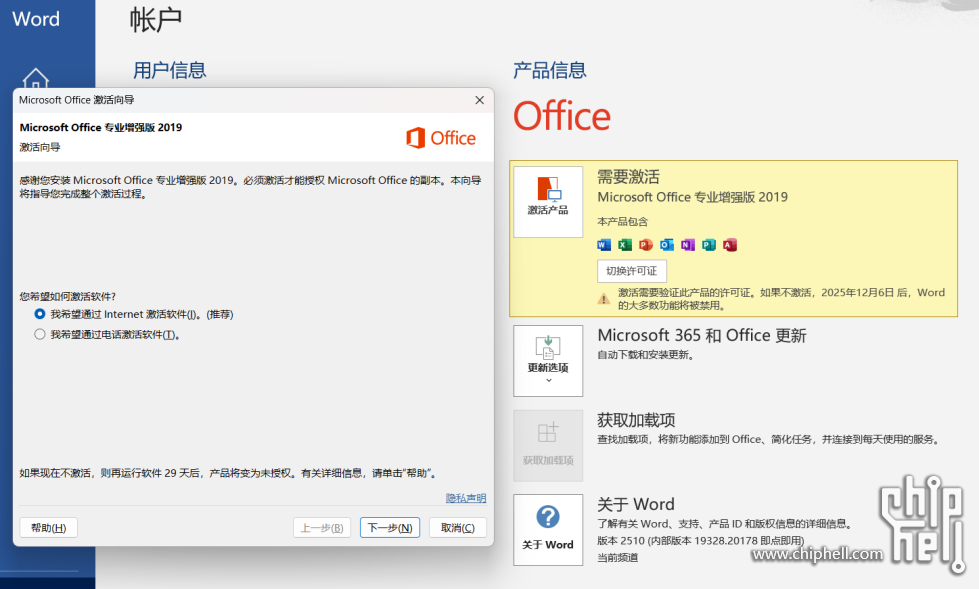Viewport: 979px width, 589px height.
Task: Click the Publisher icon in product list
Action: coord(709,245)
